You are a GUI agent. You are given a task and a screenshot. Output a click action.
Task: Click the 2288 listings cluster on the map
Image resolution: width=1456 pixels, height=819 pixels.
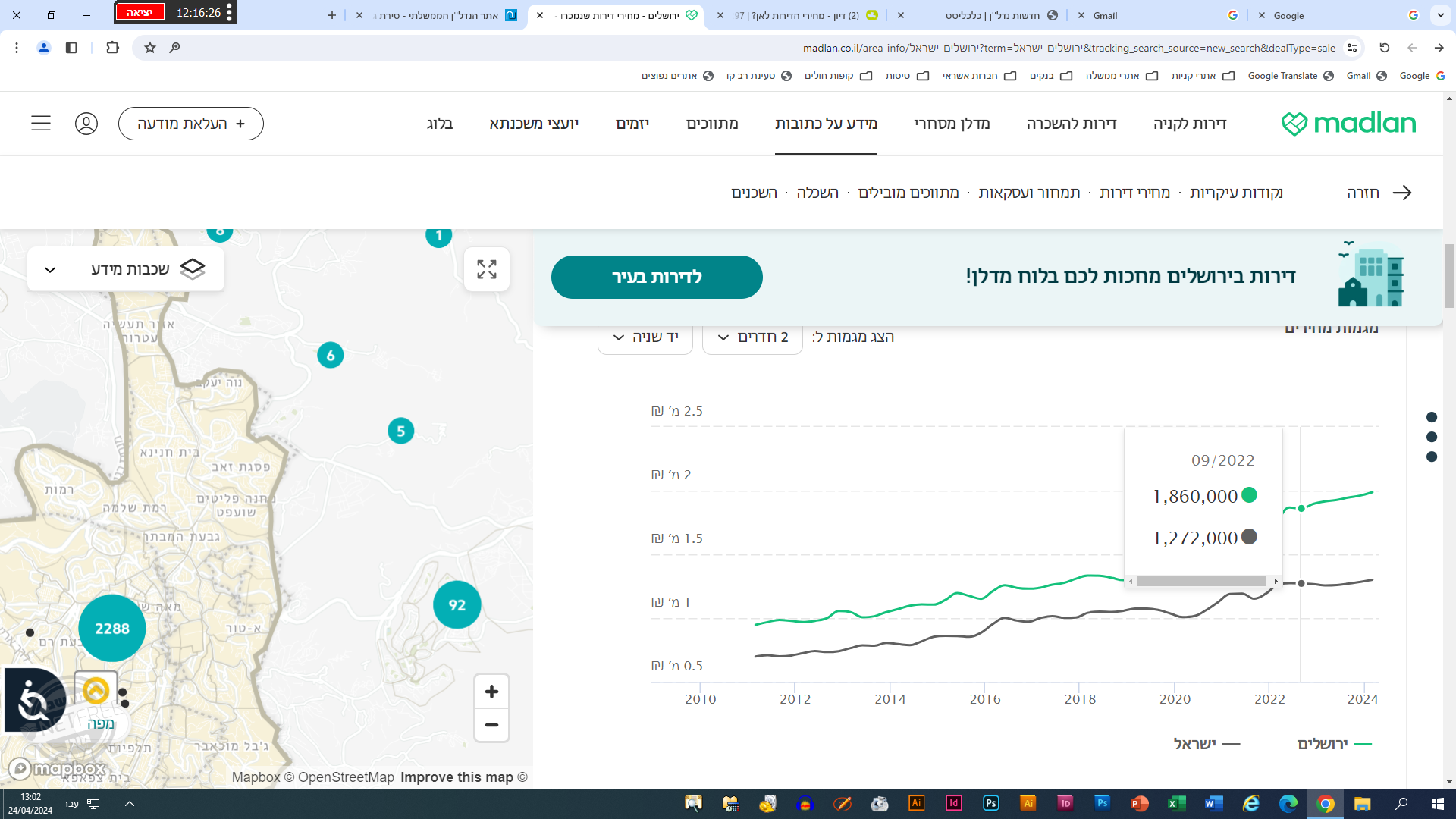pyautogui.click(x=111, y=628)
